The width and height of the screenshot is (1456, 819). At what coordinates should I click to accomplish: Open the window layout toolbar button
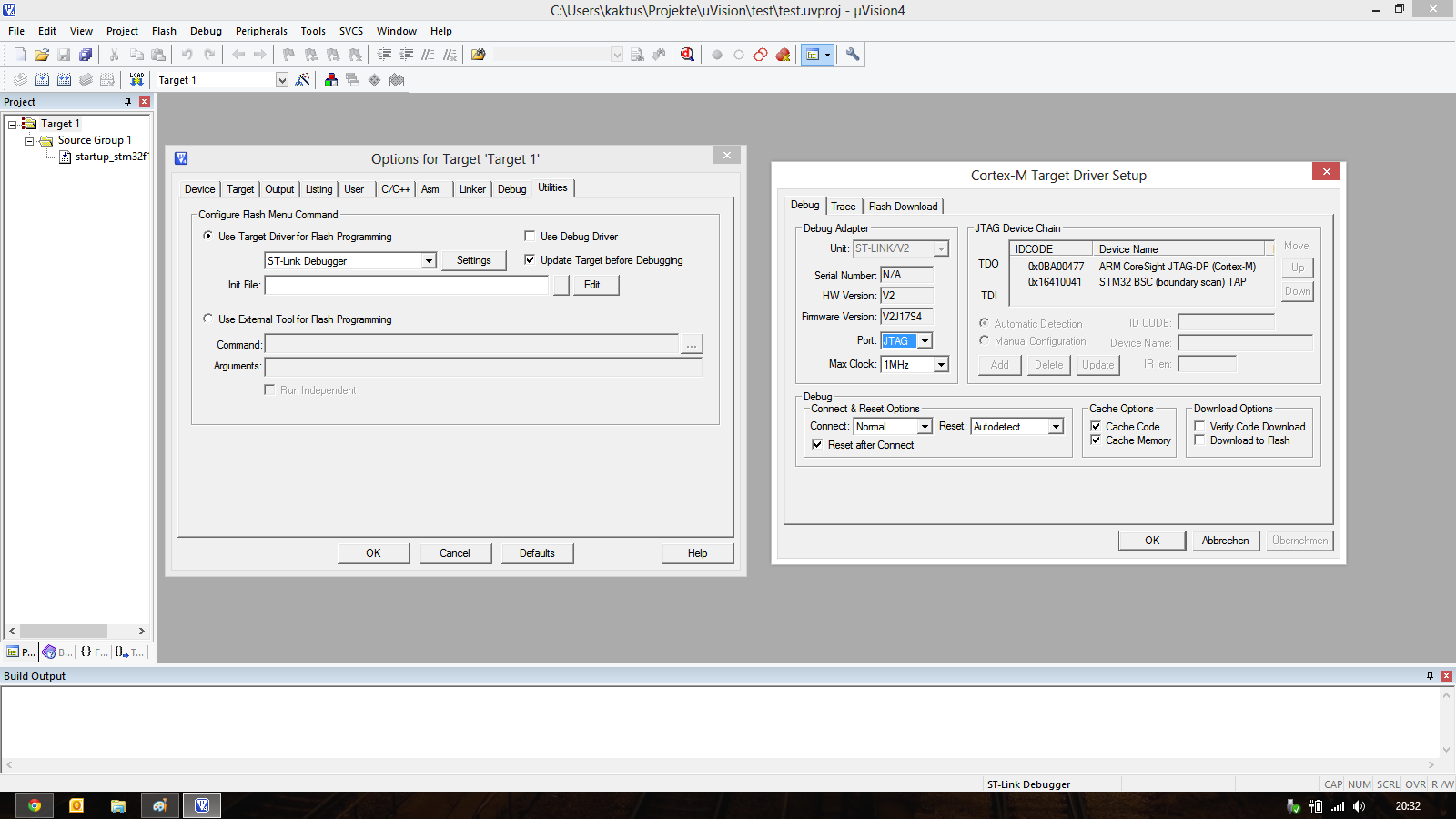point(817,55)
